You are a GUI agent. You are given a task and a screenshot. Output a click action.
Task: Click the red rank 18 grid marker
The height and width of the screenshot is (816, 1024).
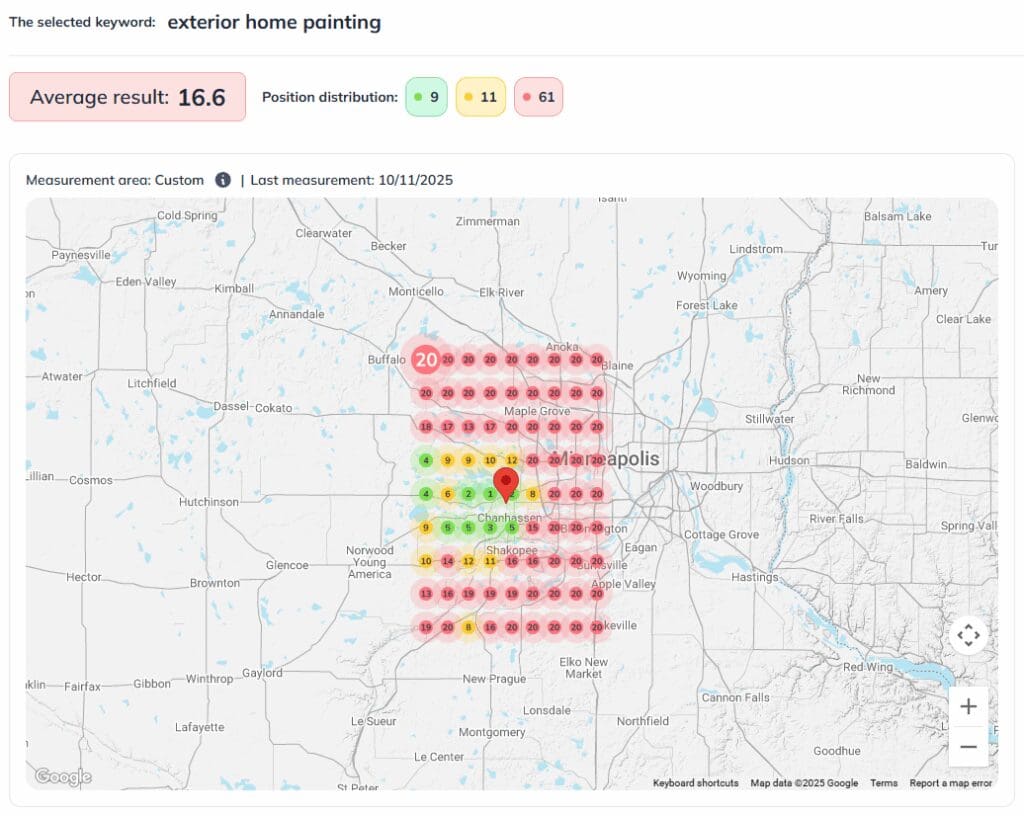coord(426,427)
